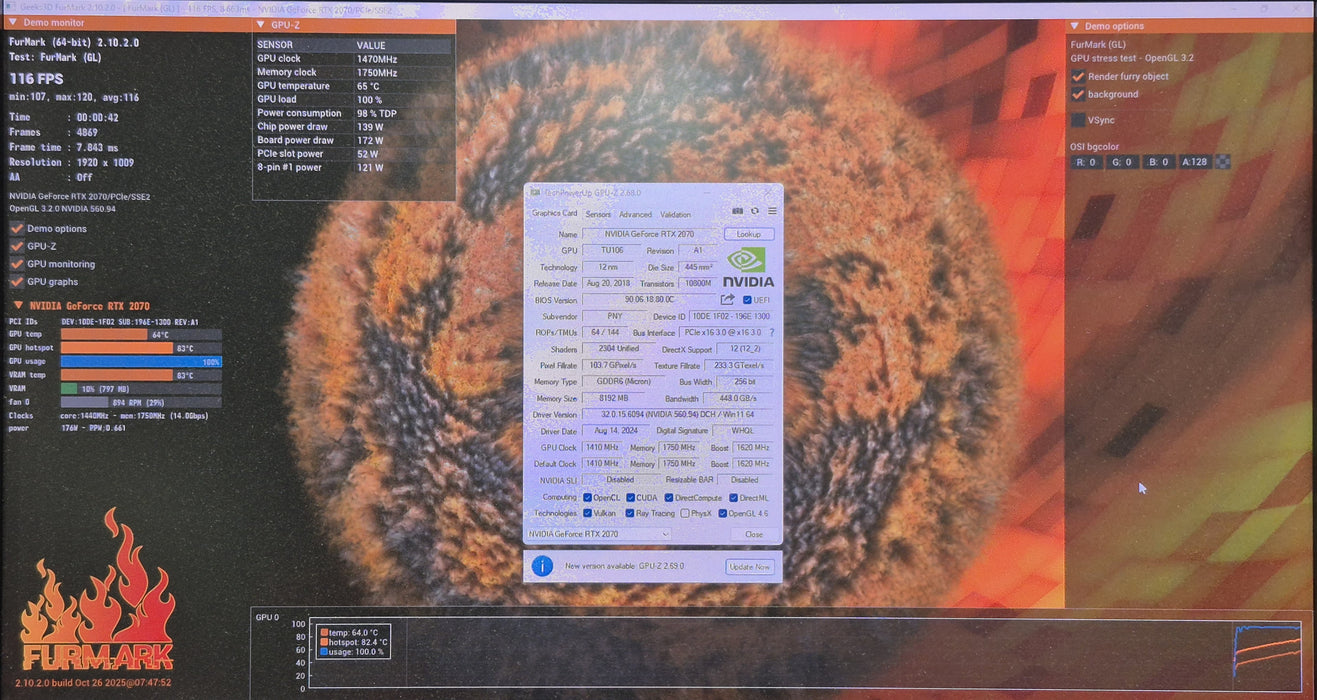Click the Power consumption 98 % TDP row

[354, 113]
